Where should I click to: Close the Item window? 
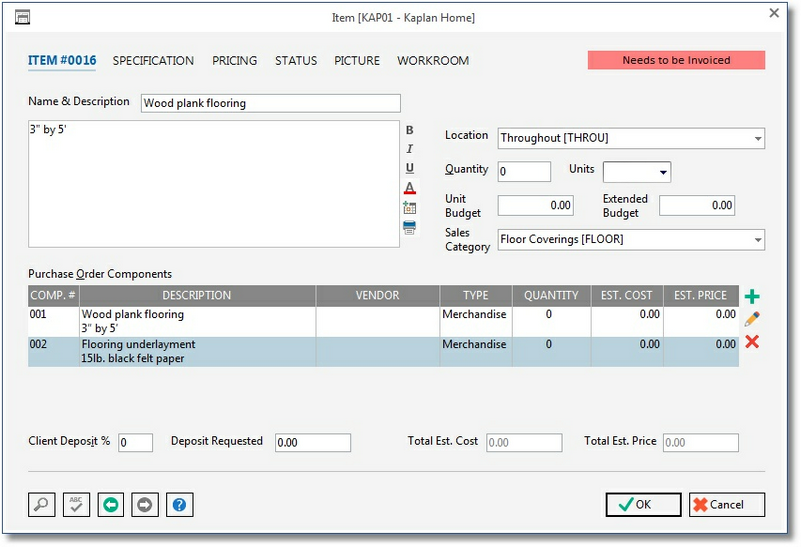coord(774,13)
